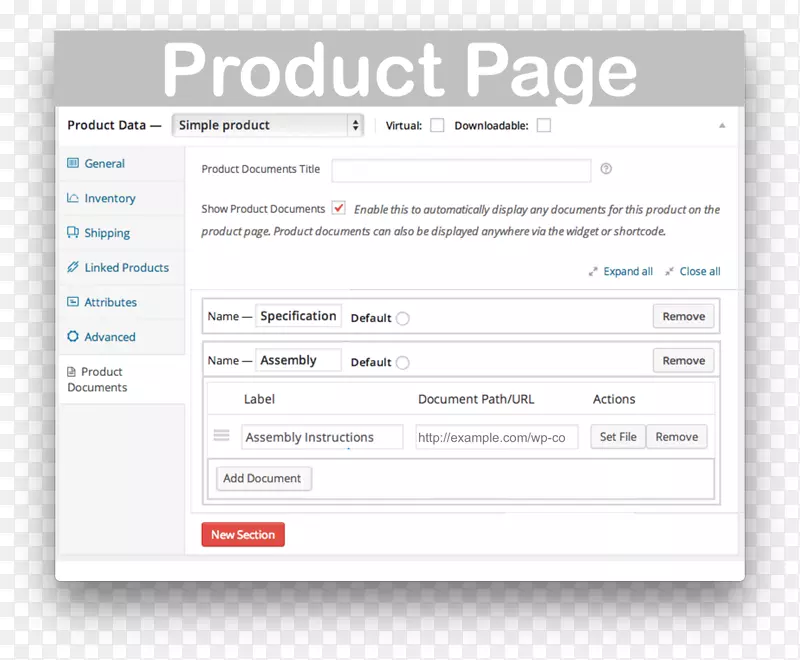
Task: Click the Add Document button
Action: (x=263, y=478)
